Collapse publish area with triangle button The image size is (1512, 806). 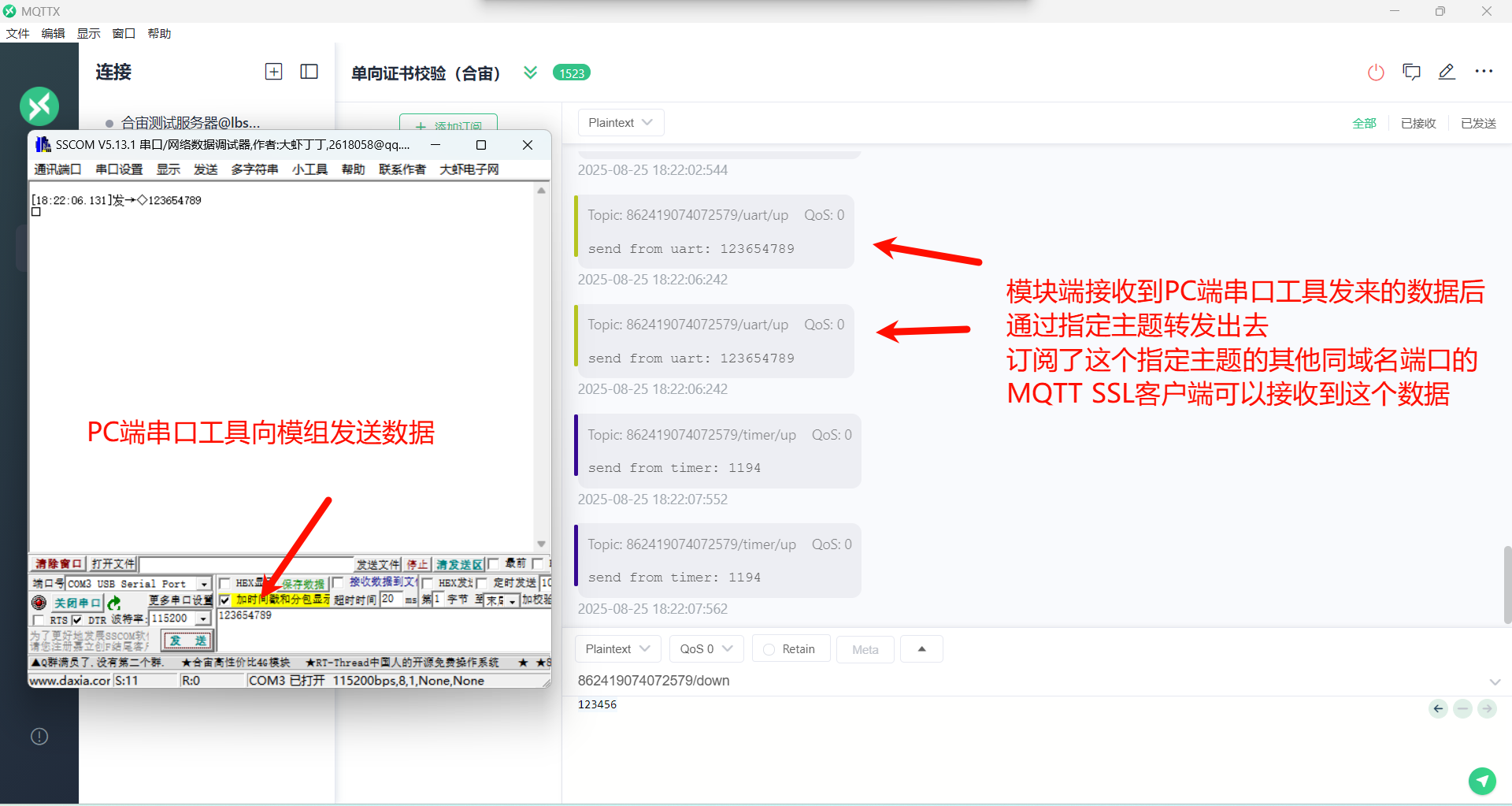point(921,648)
